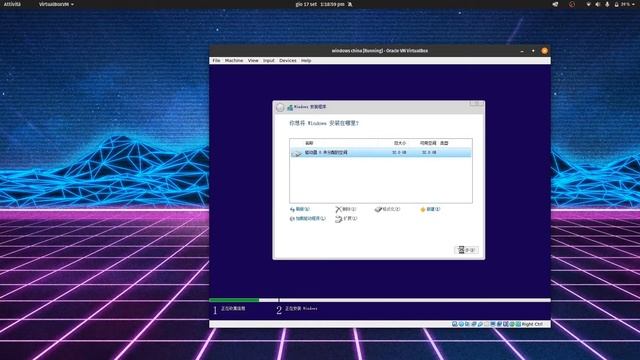Click the Refresh link with blue arrows icon
Viewport: 640px width, 360px height.
300,209
